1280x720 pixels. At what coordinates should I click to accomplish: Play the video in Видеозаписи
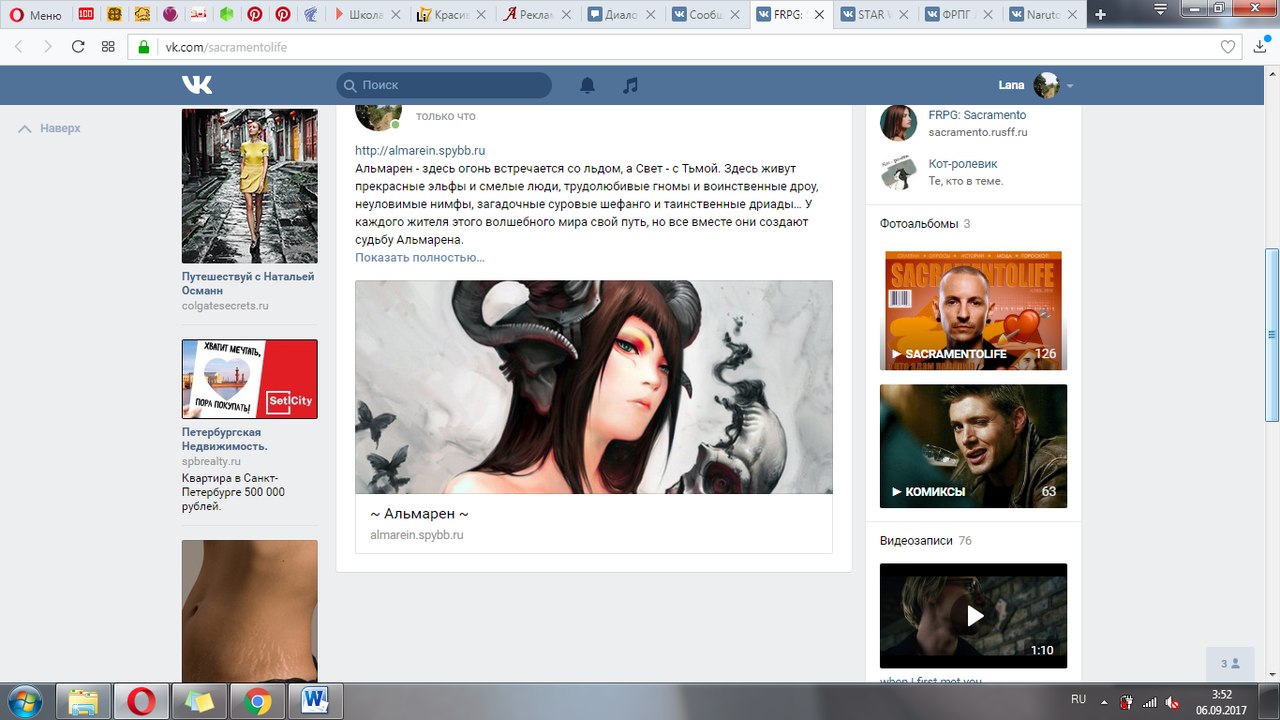[x=973, y=615]
